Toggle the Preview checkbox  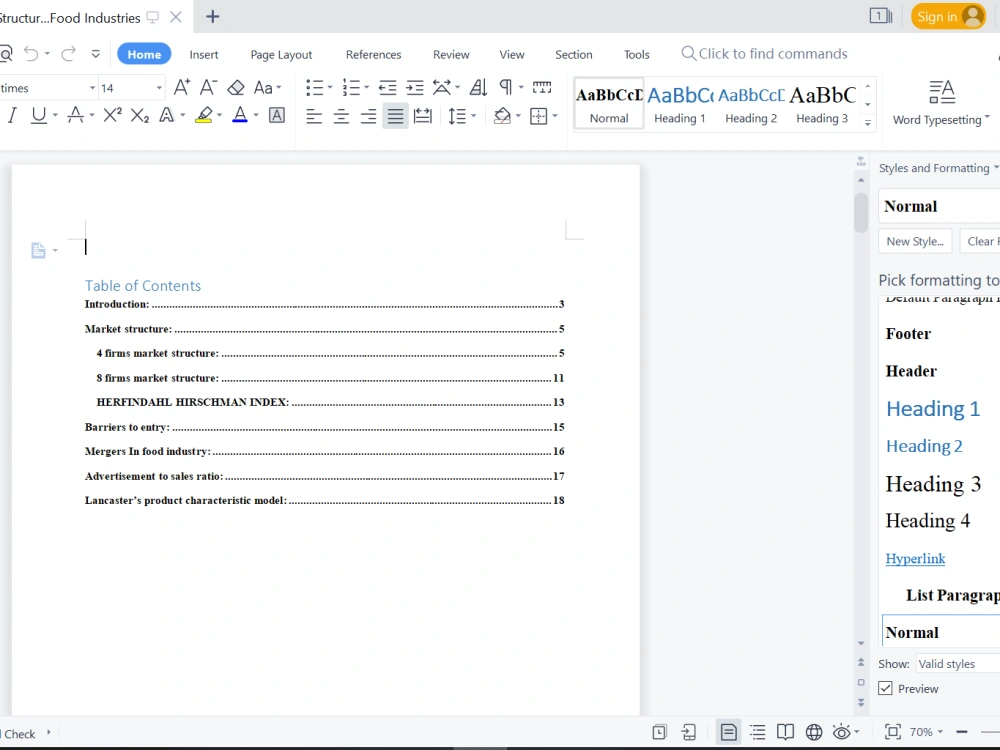(885, 688)
